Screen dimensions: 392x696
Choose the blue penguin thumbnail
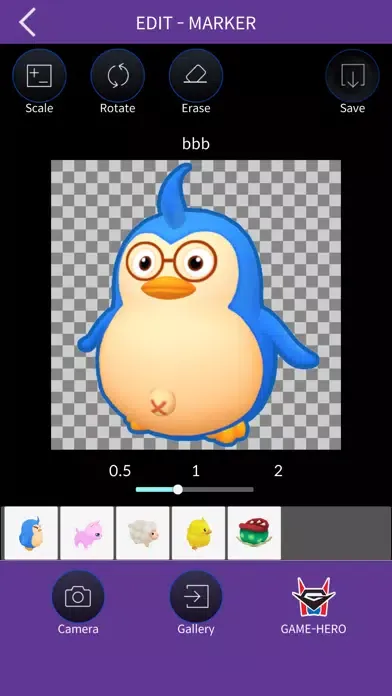31,533
